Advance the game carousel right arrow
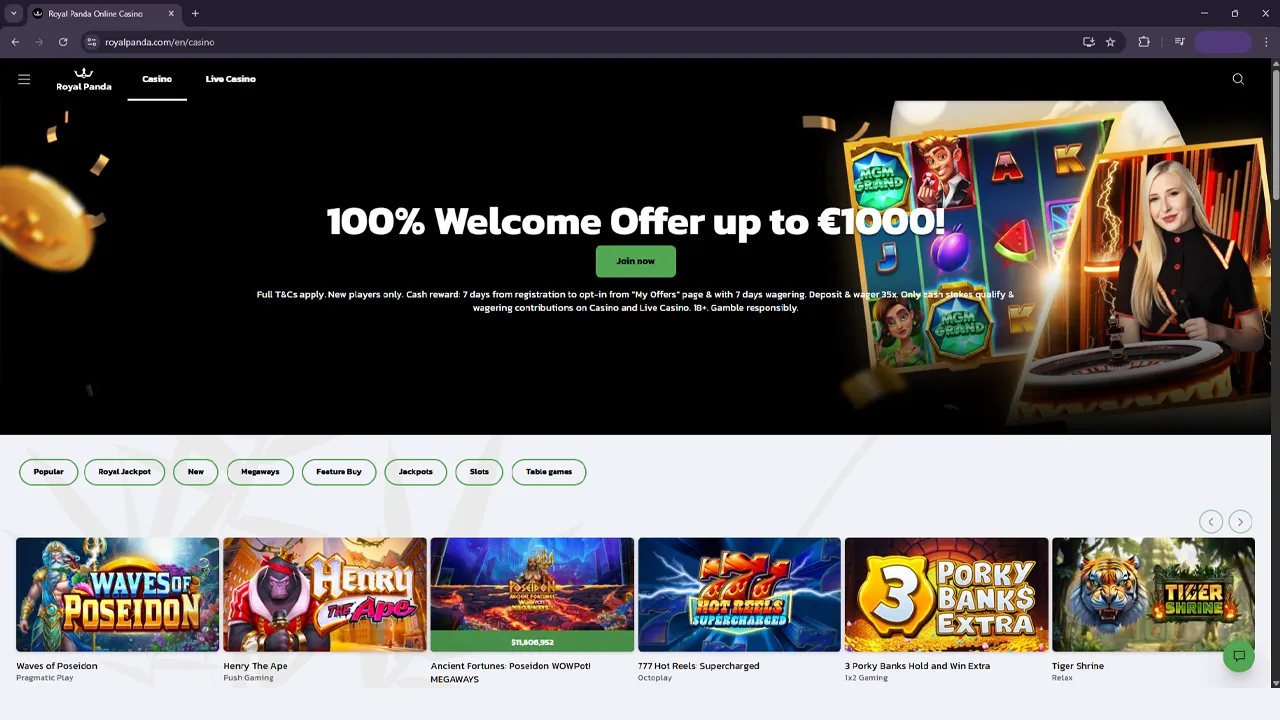Image resolution: width=1280 pixels, height=720 pixels. click(x=1240, y=521)
